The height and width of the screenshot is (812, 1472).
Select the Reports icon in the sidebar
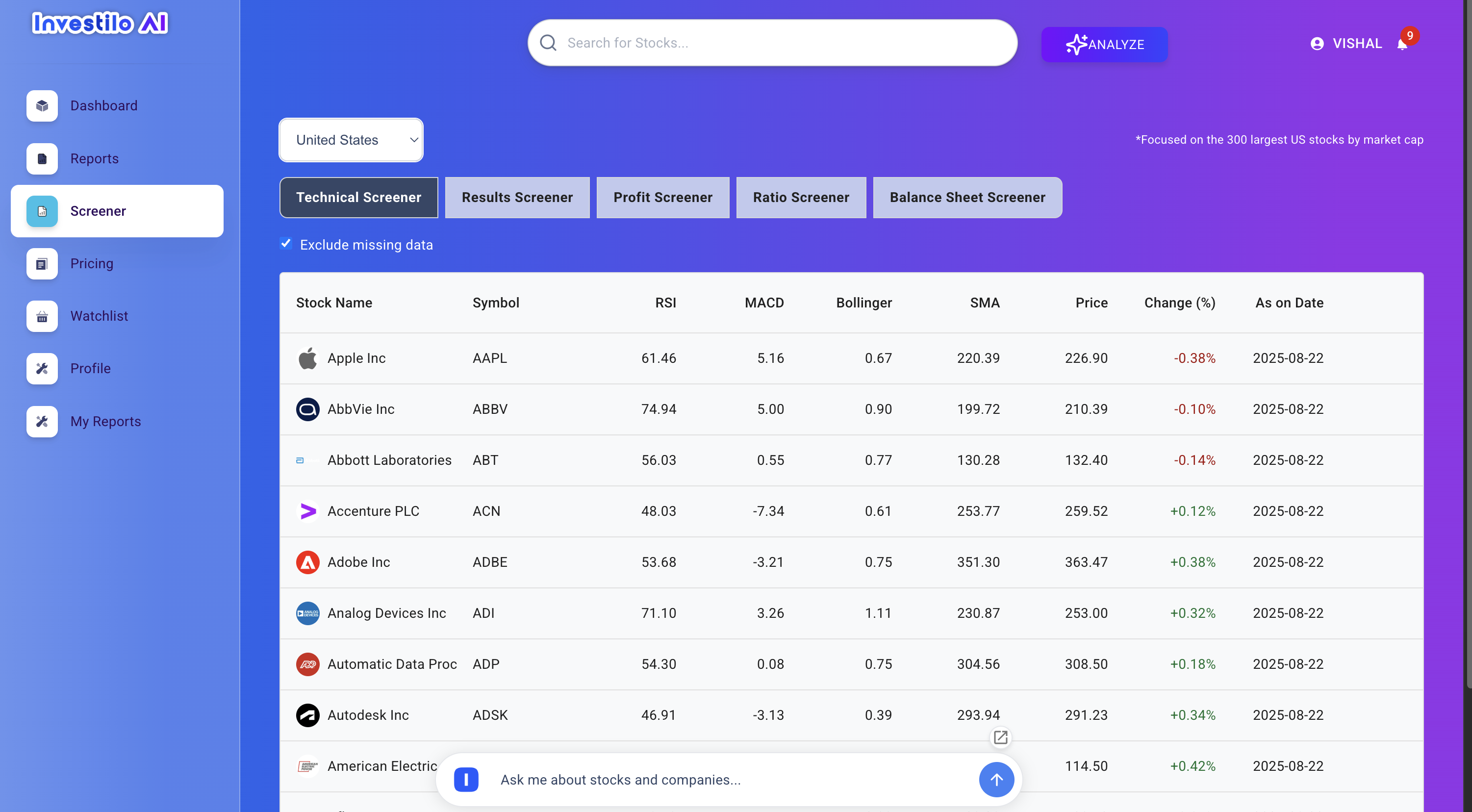(x=42, y=159)
